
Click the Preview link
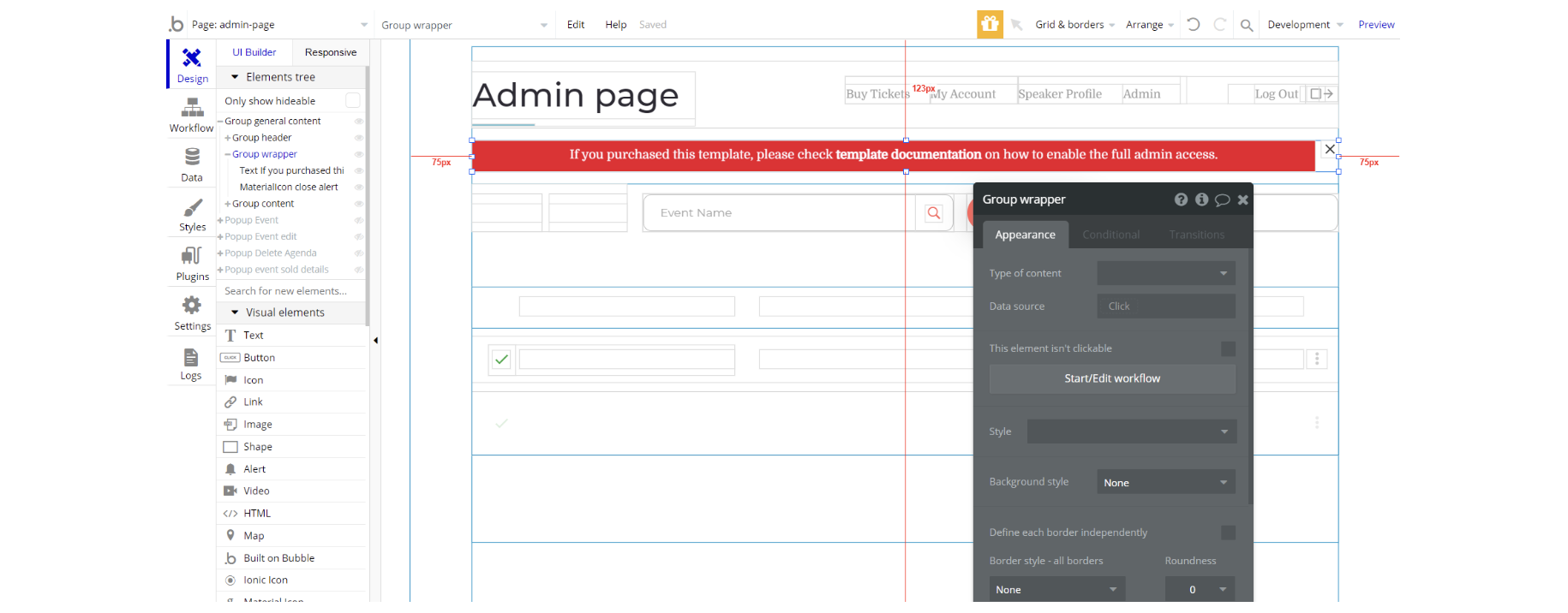[x=1376, y=25]
